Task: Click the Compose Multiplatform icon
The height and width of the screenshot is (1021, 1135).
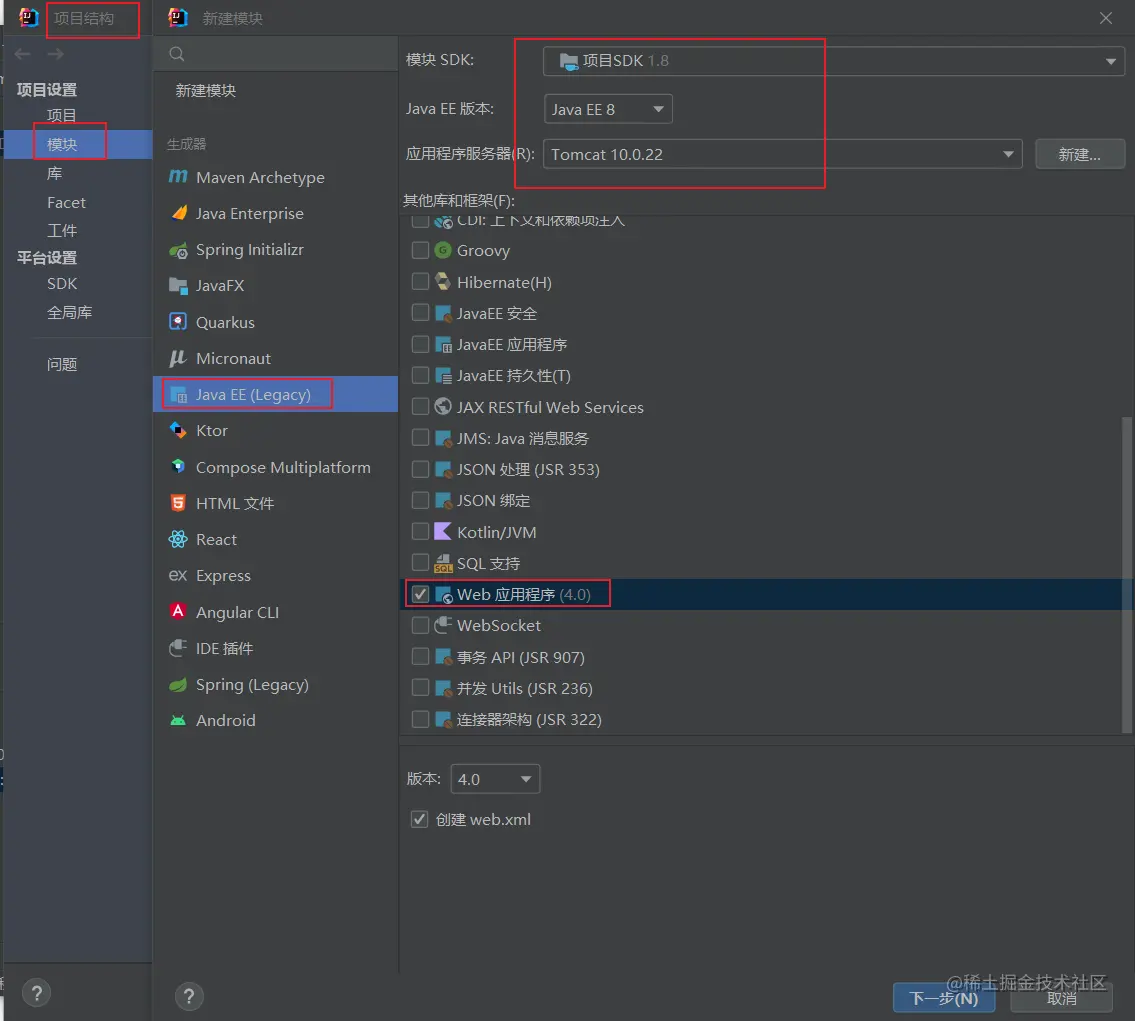Action: coord(178,467)
